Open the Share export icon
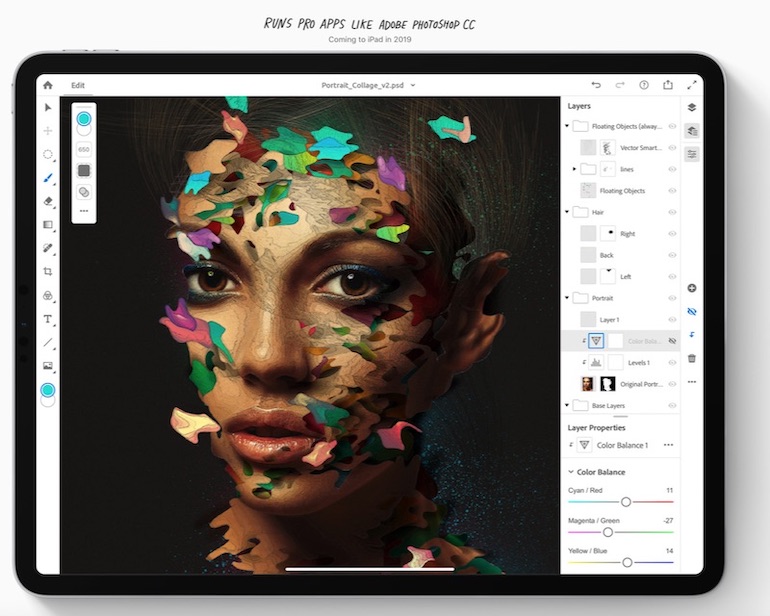This screenshot has height=616, width=770. [x=668, y=84]
